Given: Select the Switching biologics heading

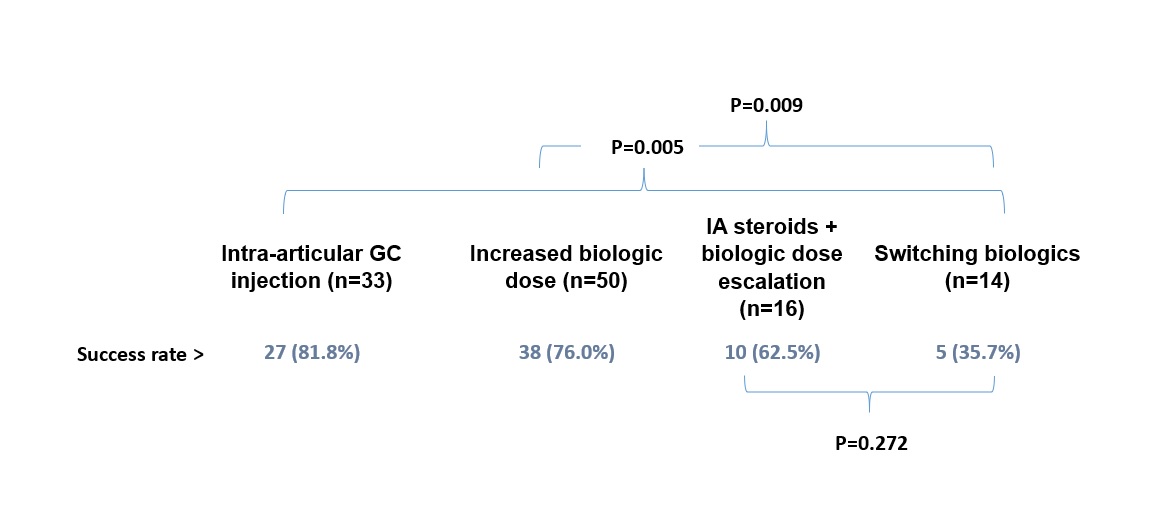Looking at the screenshot, I should click(977, 254).
